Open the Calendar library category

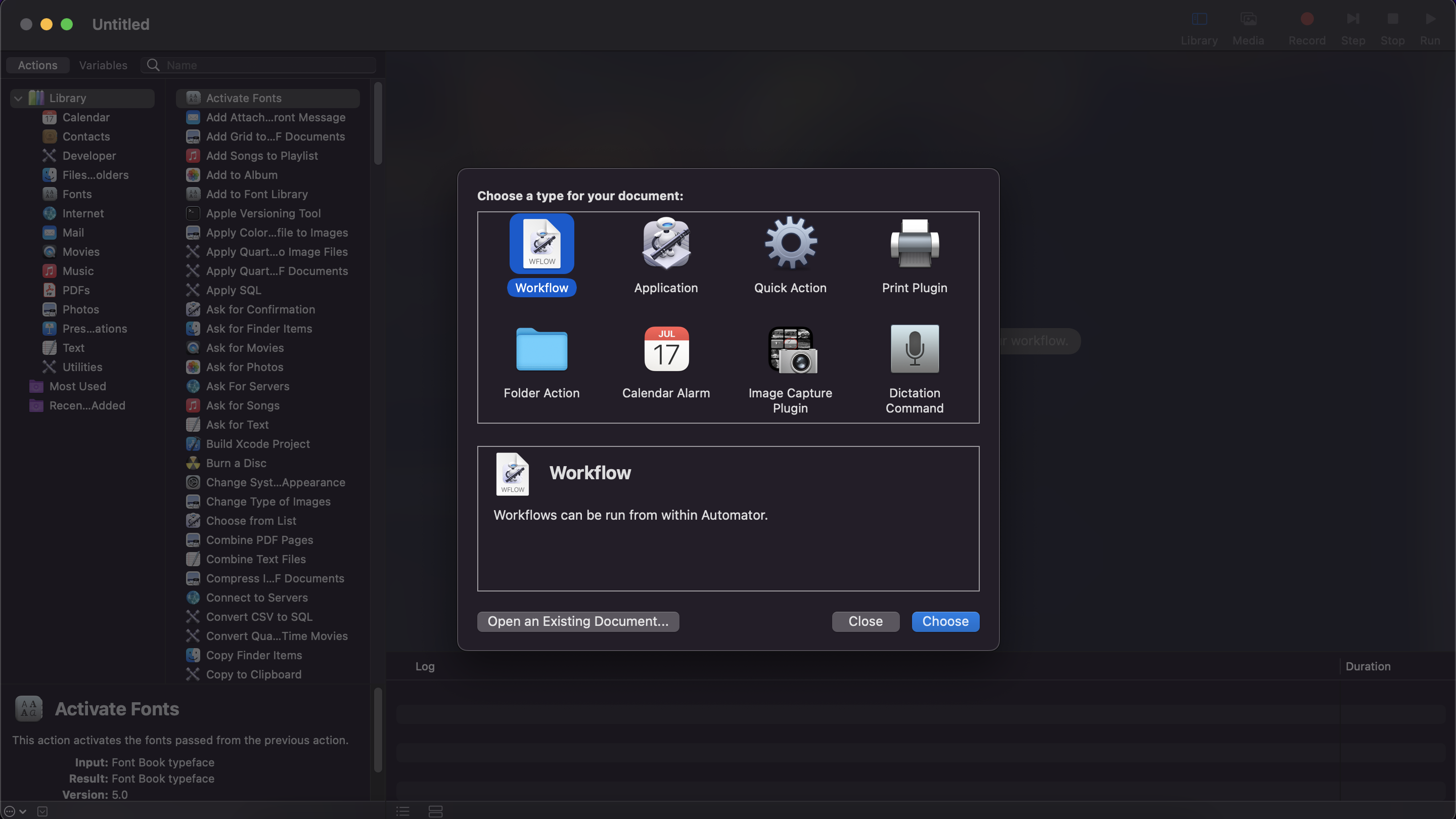coord(86,118)
